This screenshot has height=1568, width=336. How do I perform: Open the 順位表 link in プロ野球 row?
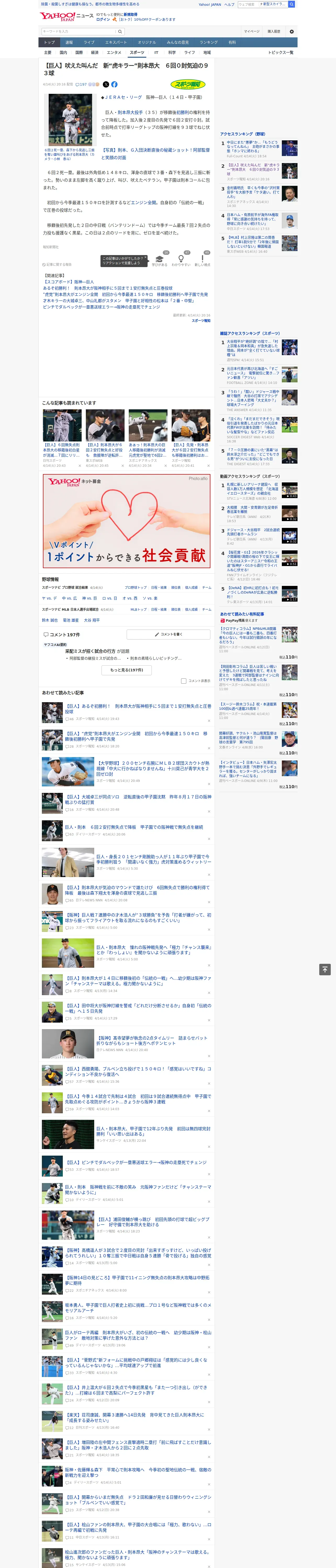pos(176,587)
